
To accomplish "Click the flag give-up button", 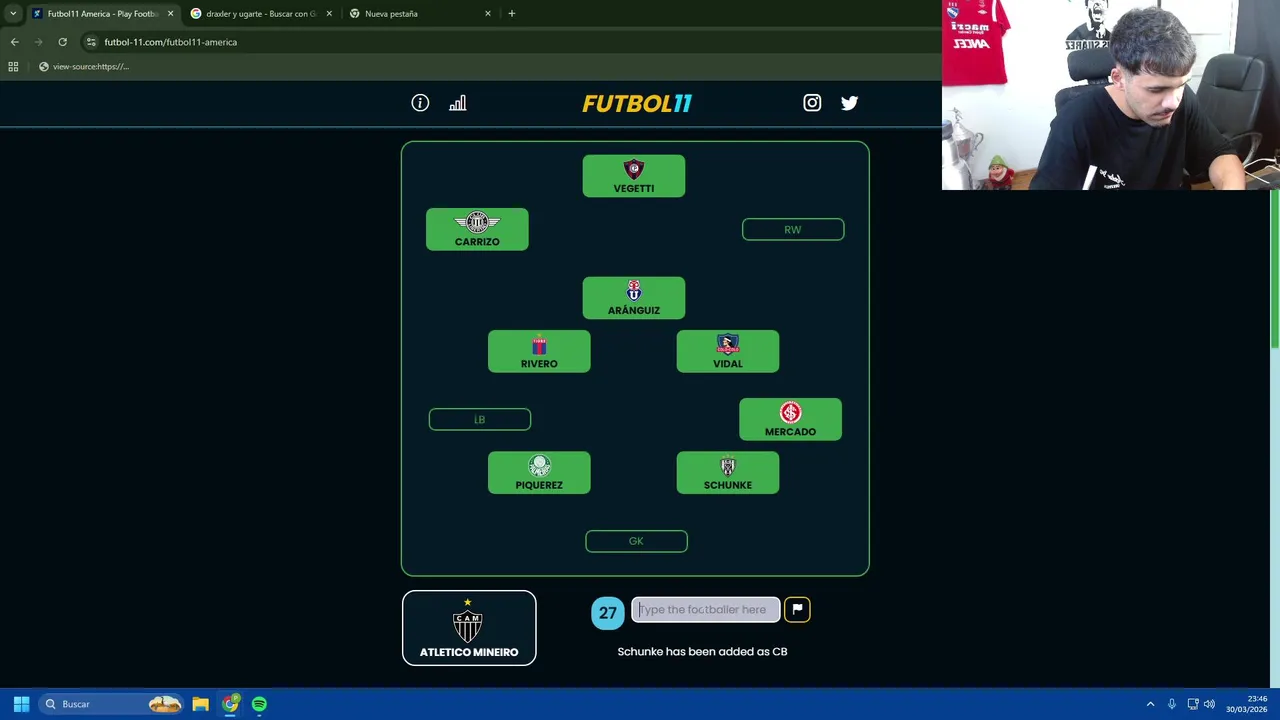I will [x=797, y=610].
